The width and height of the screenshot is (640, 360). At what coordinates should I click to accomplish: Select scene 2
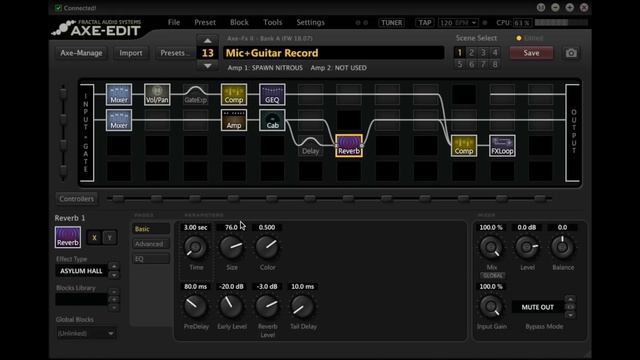(471, 52)
